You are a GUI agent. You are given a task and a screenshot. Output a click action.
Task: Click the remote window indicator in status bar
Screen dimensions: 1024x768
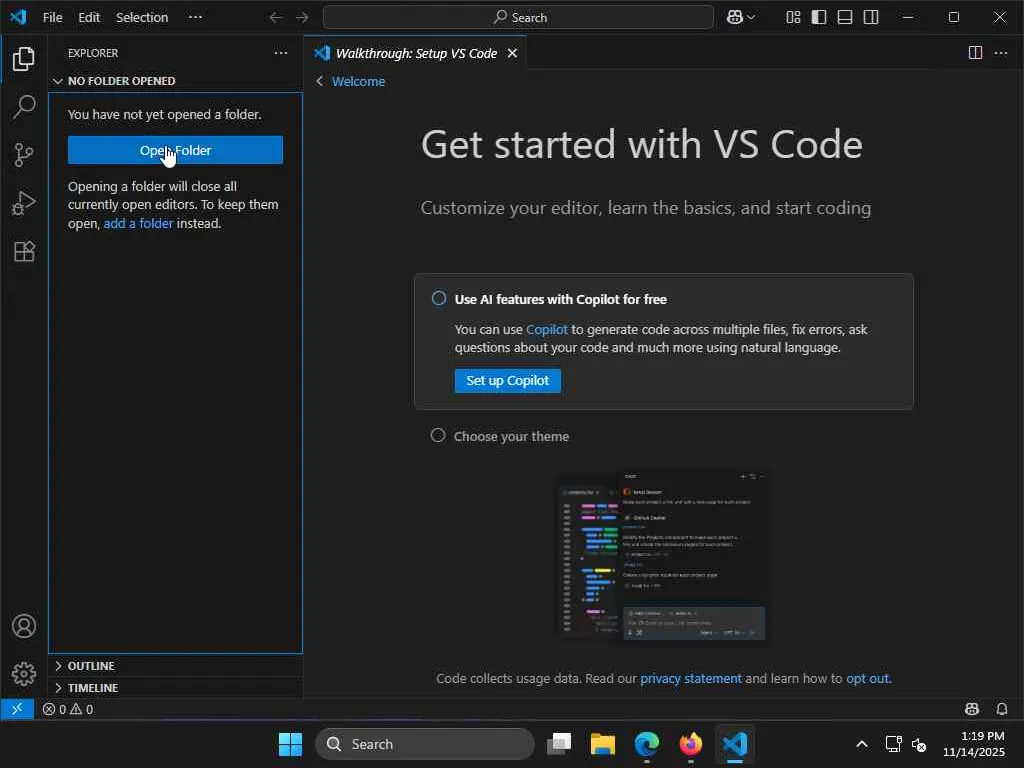17,709
